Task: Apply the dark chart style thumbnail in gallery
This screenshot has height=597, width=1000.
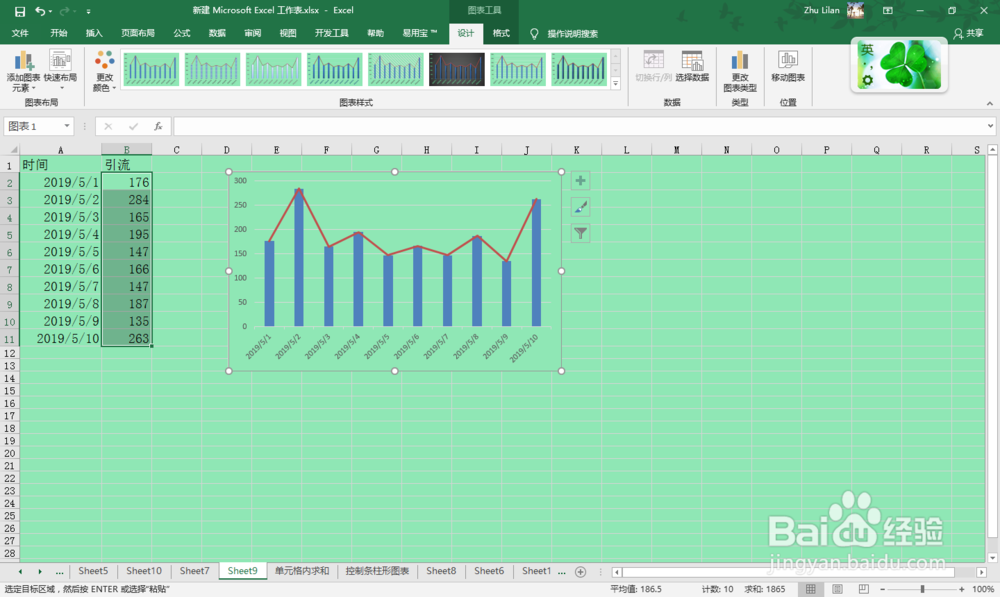Action: click(457, 69)
